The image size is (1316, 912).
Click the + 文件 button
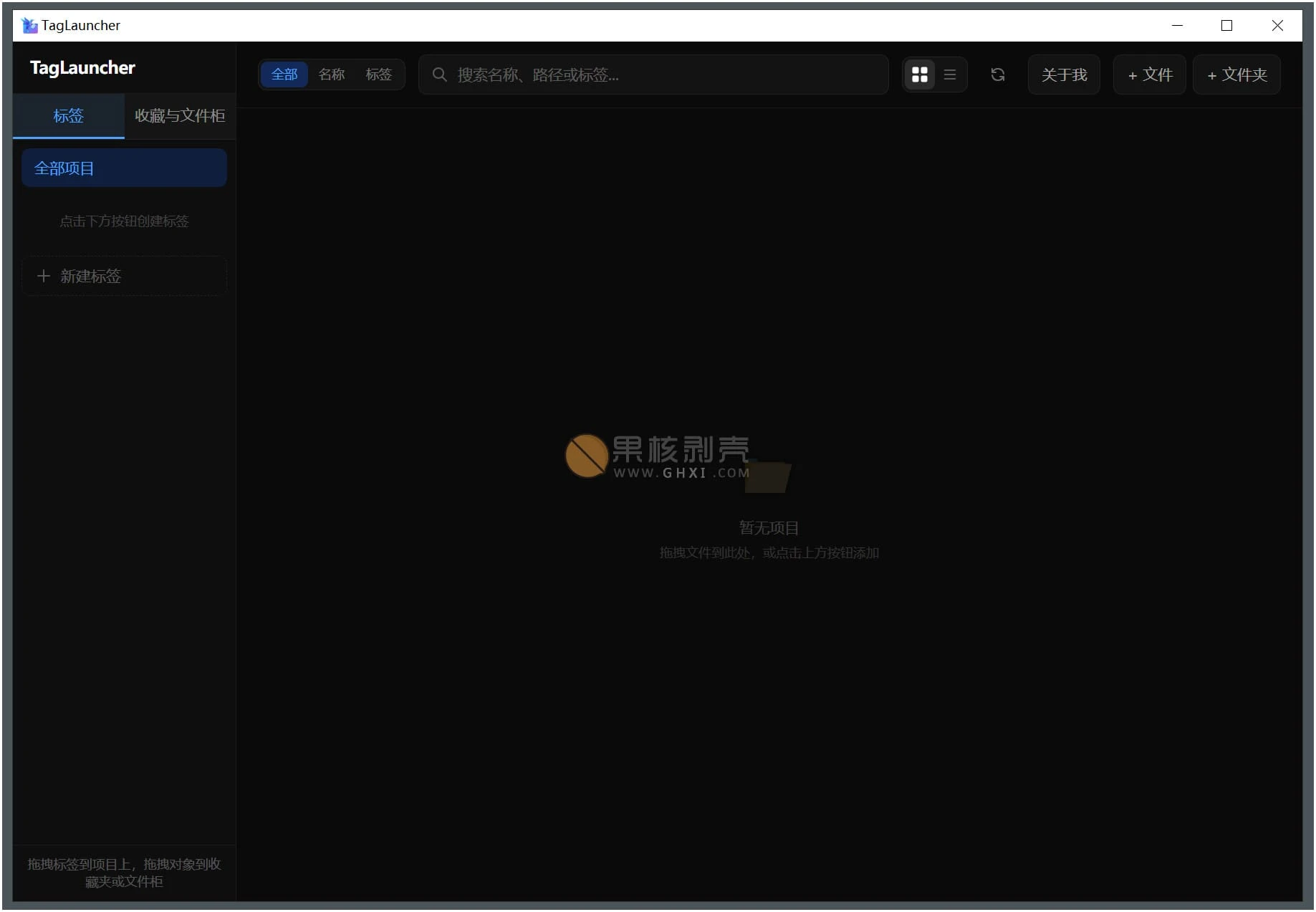point(1150,75)
